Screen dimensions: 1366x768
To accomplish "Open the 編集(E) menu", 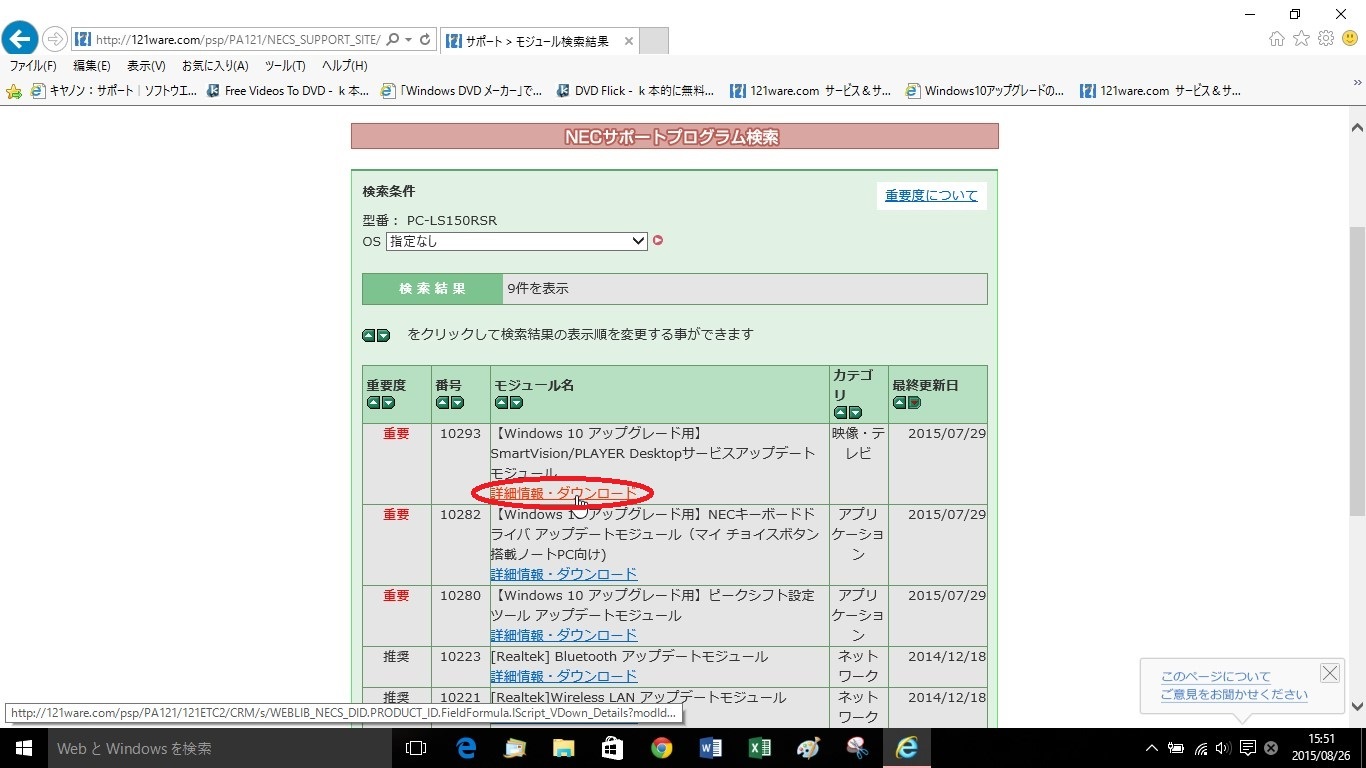I will [92, 66].
